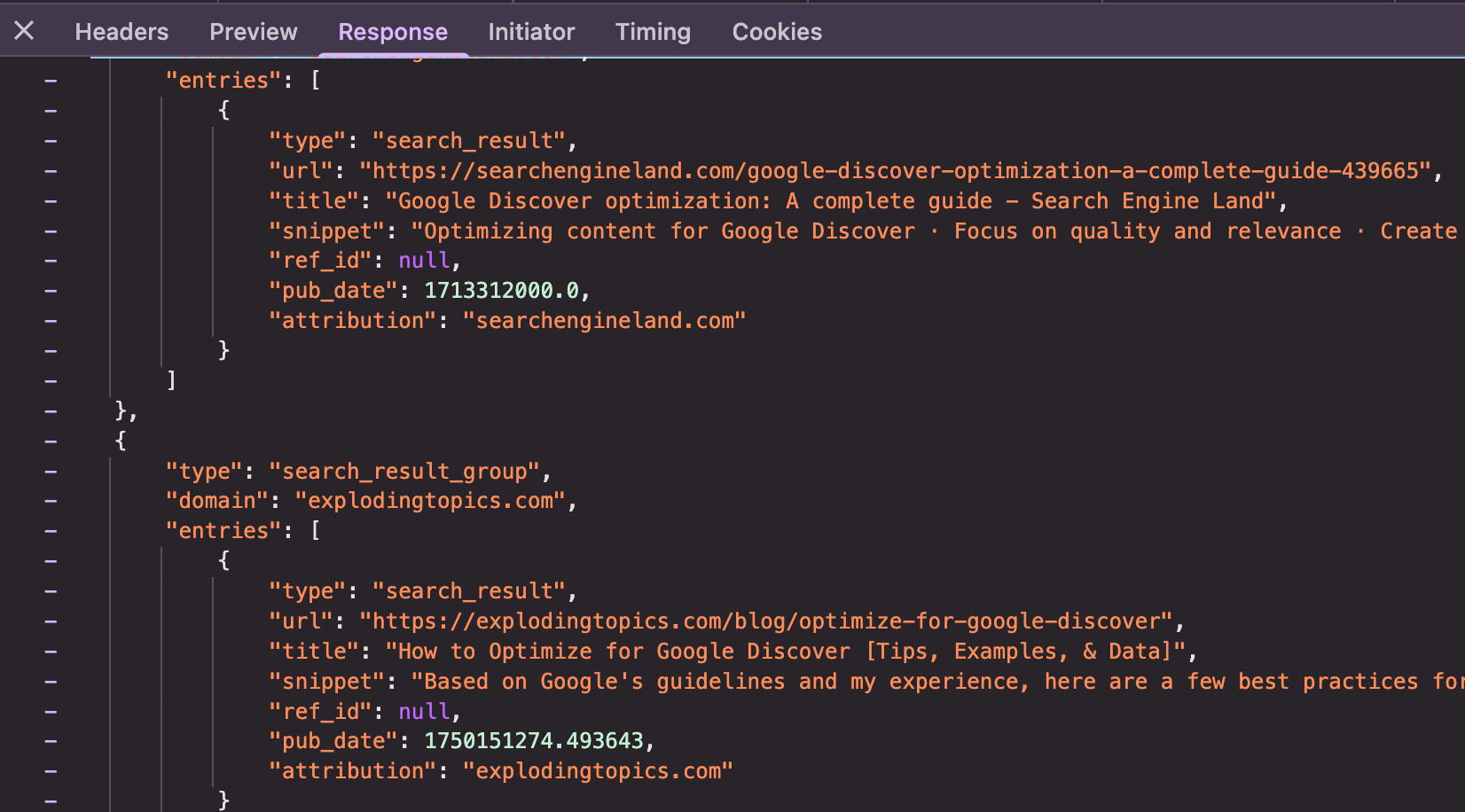
Task: Click the domain value "explodingtopics.com"
Action: (x=430, y=501)
